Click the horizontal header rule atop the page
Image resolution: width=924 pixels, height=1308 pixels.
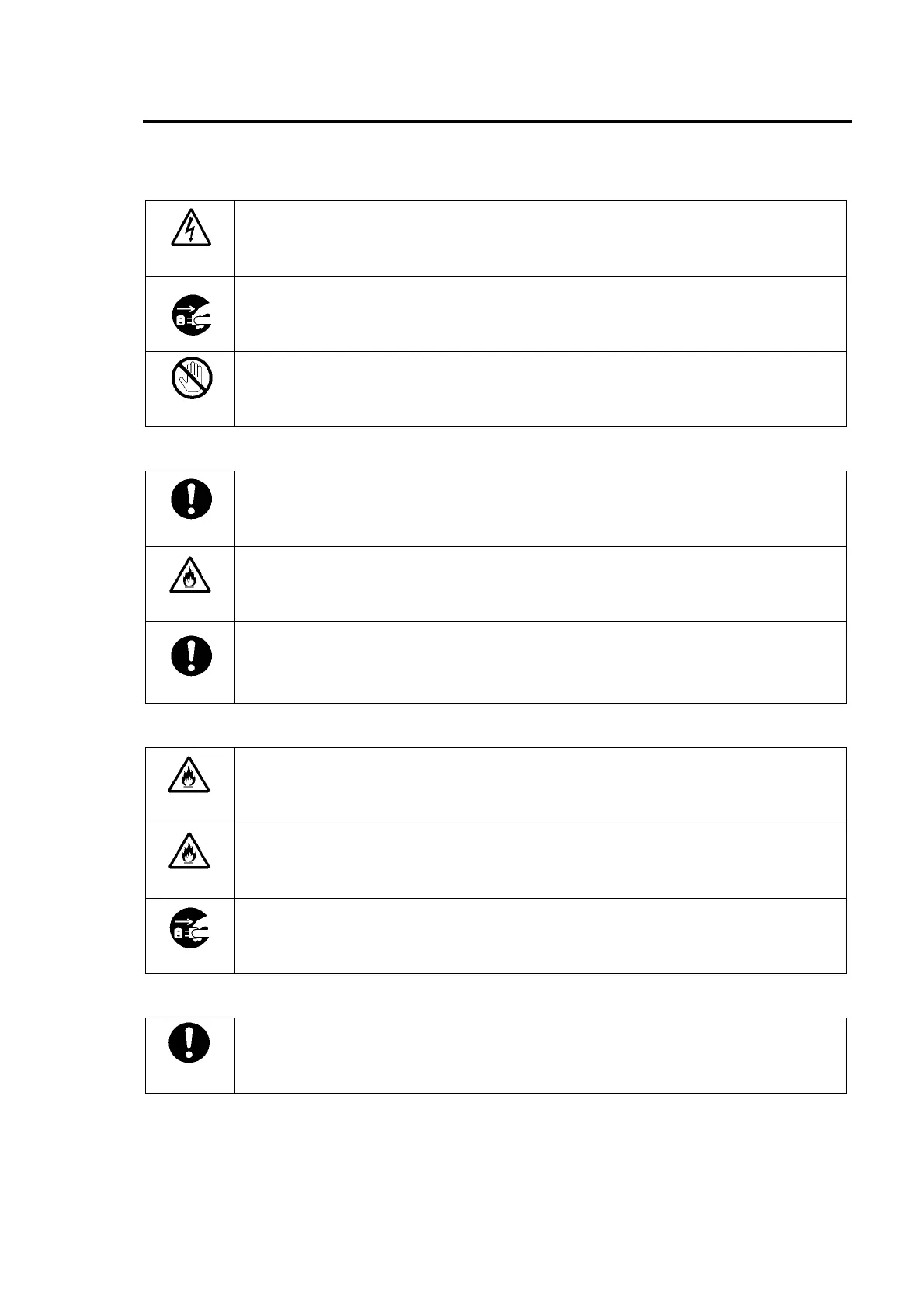tap(498, 122)
